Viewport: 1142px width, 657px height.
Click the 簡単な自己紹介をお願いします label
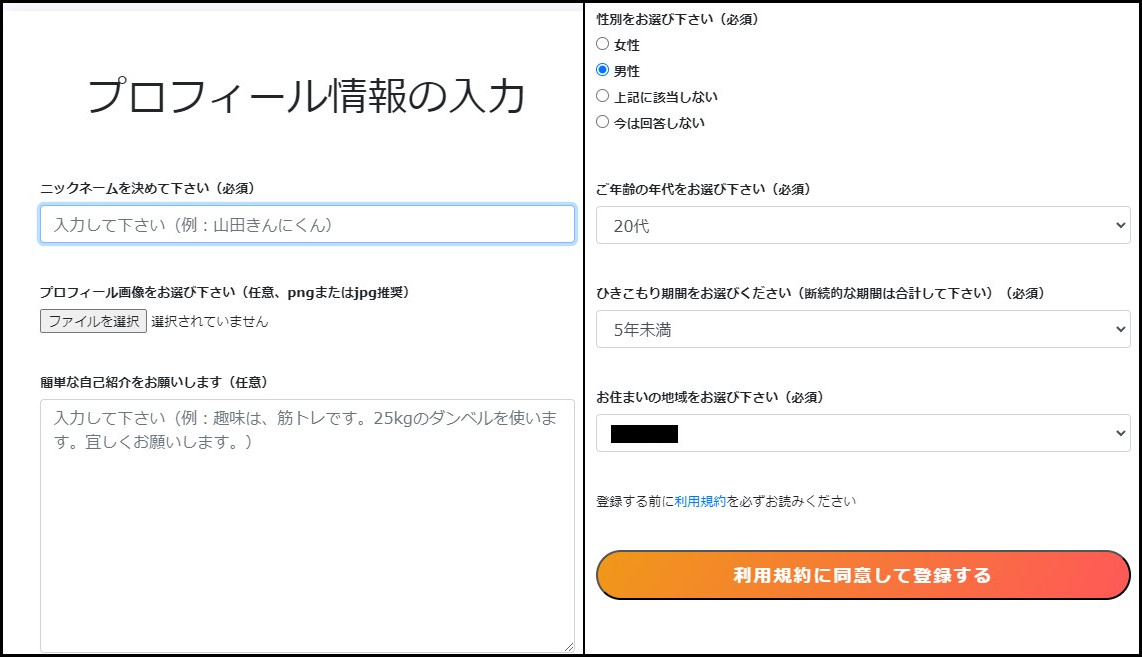point(154,382)
